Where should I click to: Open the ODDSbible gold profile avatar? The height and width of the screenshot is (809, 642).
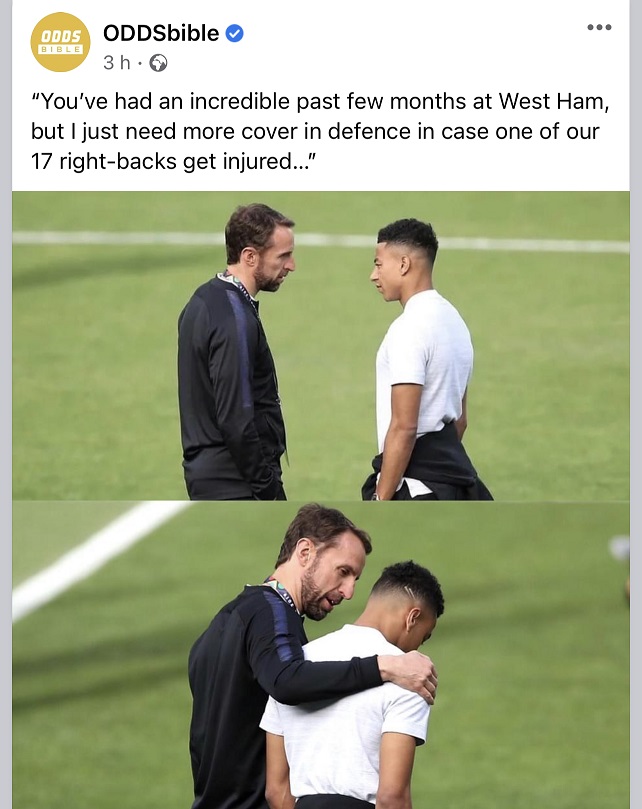click(x=60, y=42)
